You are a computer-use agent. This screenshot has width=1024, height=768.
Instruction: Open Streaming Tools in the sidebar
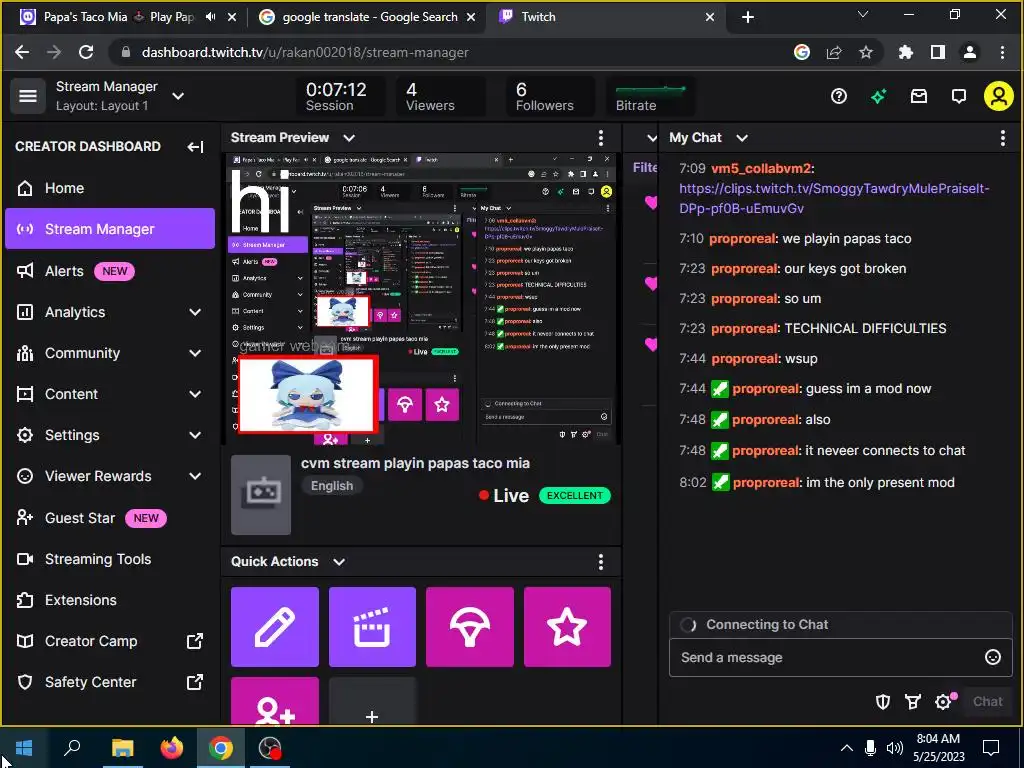point(110,559)
